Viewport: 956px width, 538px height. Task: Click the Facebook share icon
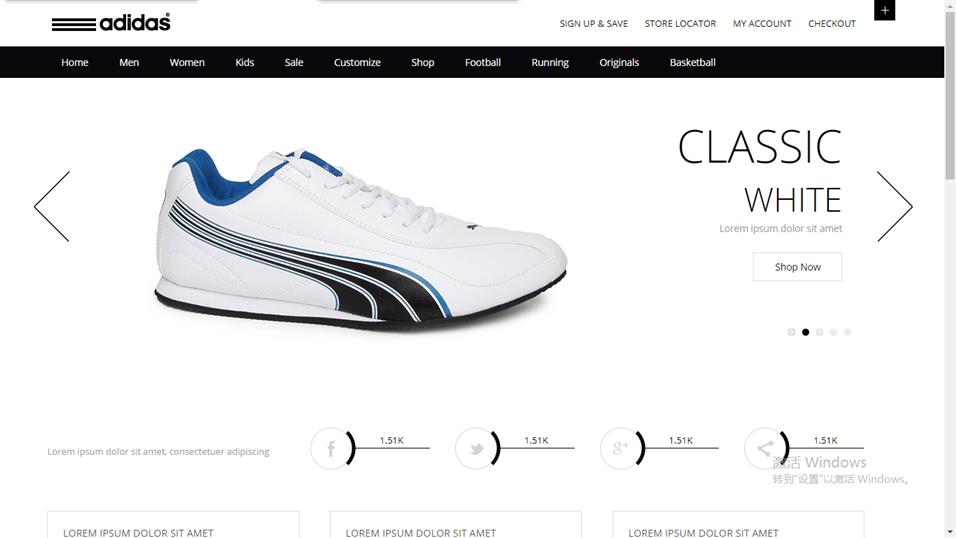[x=330, y=448]
